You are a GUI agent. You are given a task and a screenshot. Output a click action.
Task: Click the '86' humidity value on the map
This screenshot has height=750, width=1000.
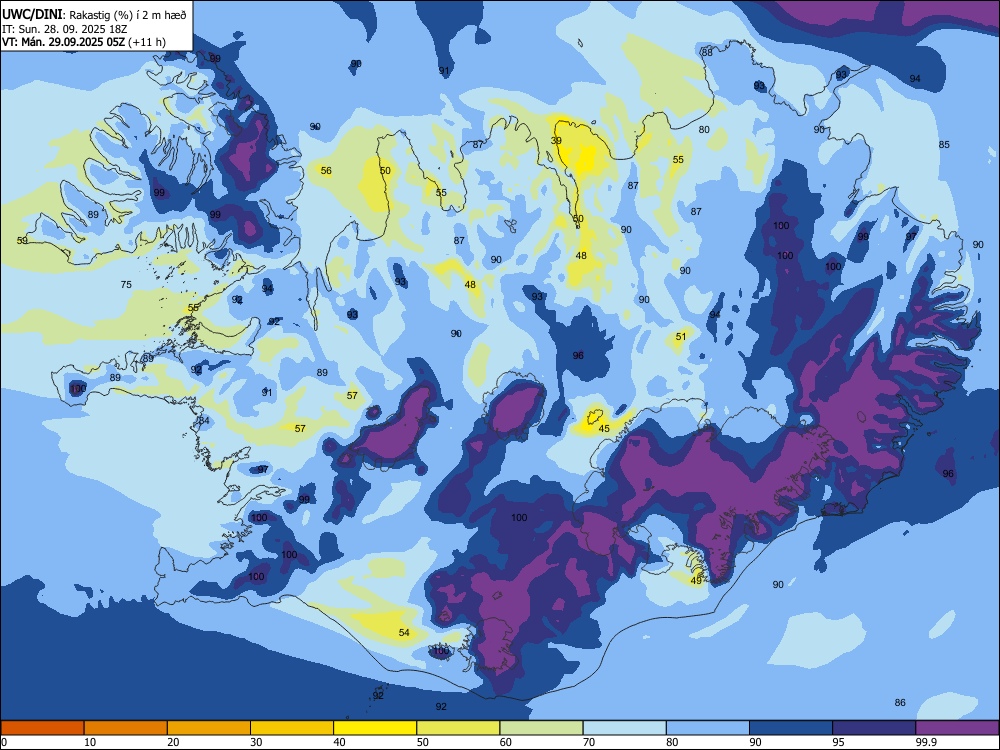pos(900,703)
